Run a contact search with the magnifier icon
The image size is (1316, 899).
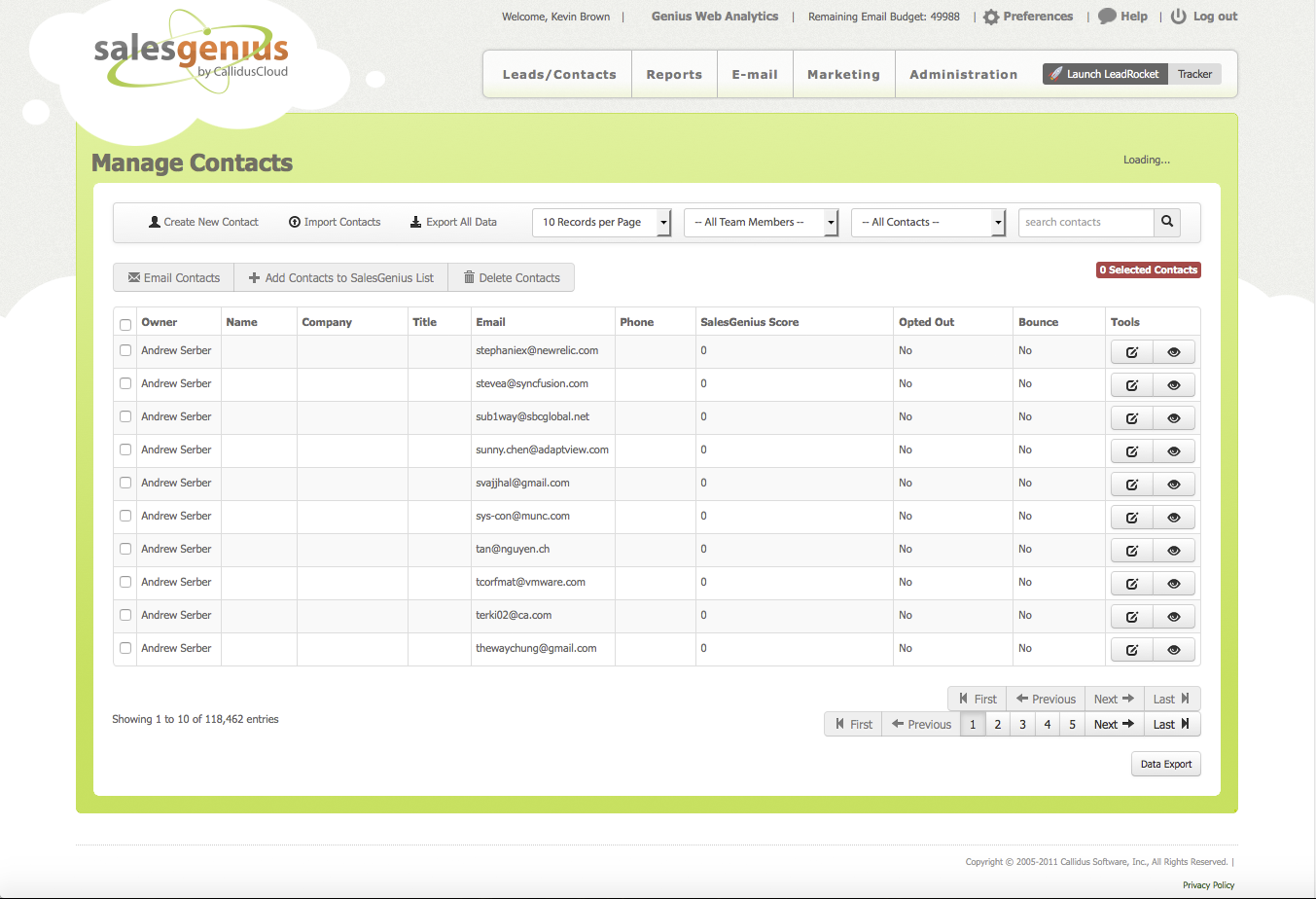click(x=1166, y=222)
